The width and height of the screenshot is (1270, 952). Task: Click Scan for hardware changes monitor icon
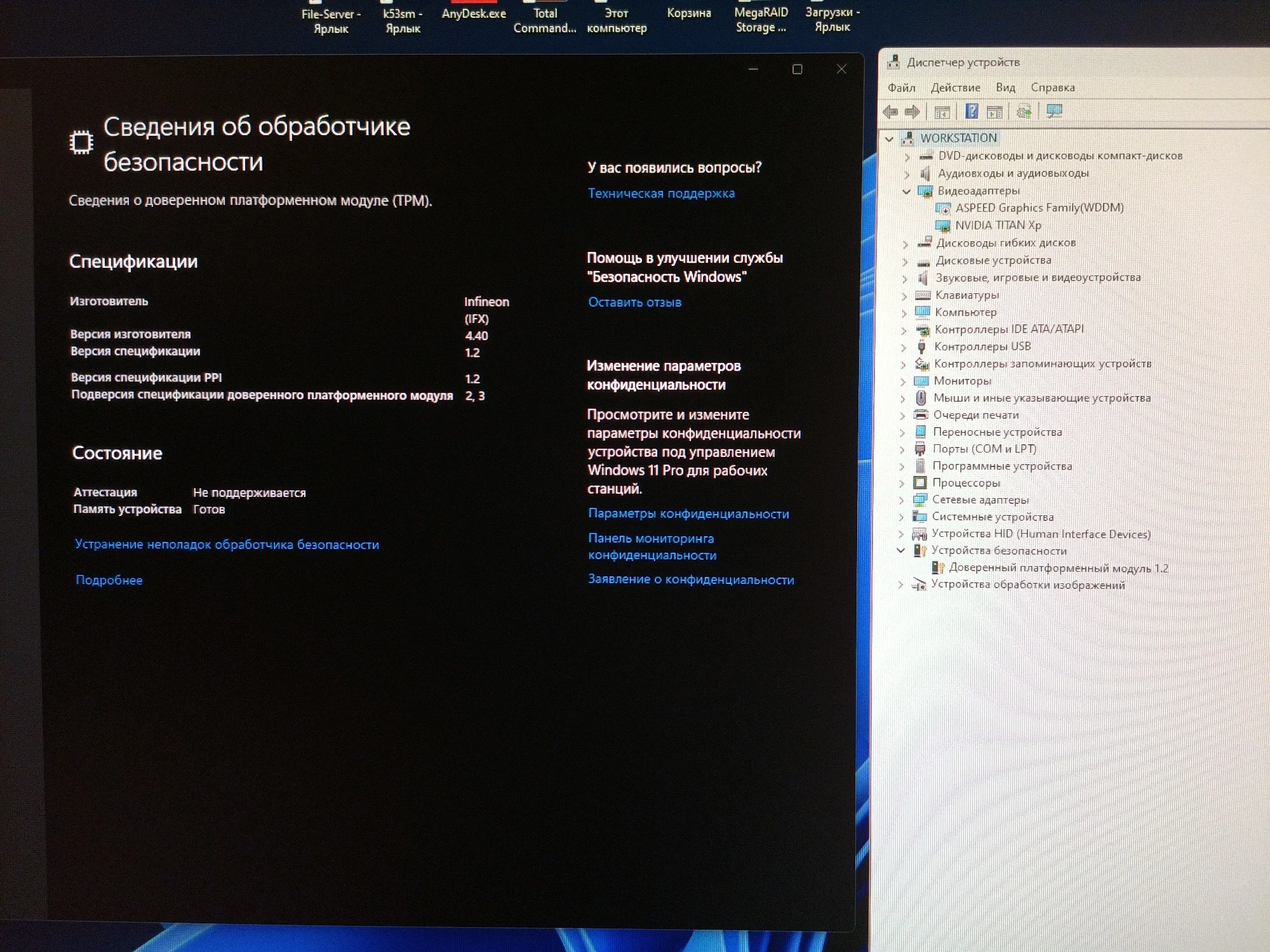click(x=1054, y=112)
